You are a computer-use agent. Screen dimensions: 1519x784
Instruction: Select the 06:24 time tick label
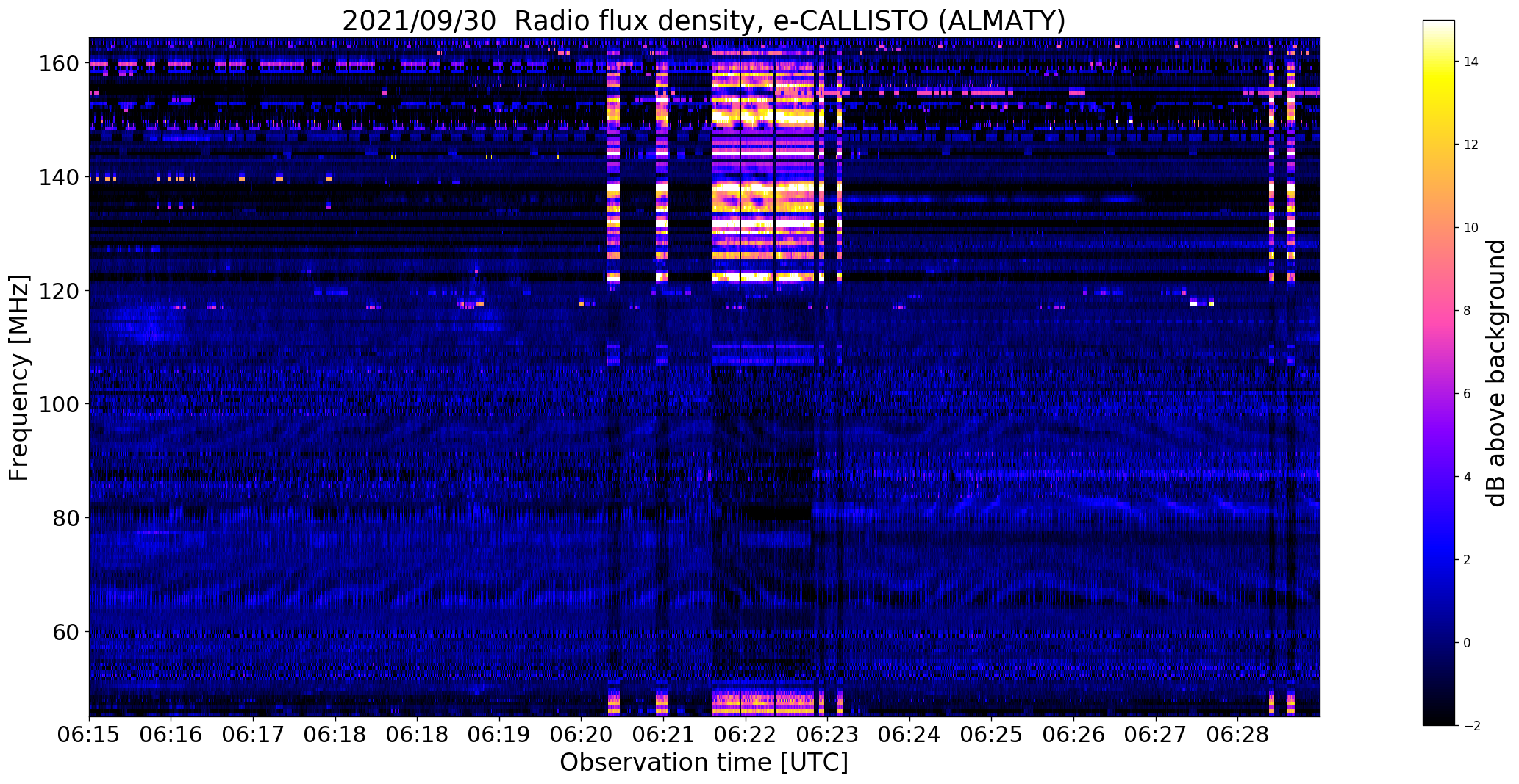tap(909, 736)
